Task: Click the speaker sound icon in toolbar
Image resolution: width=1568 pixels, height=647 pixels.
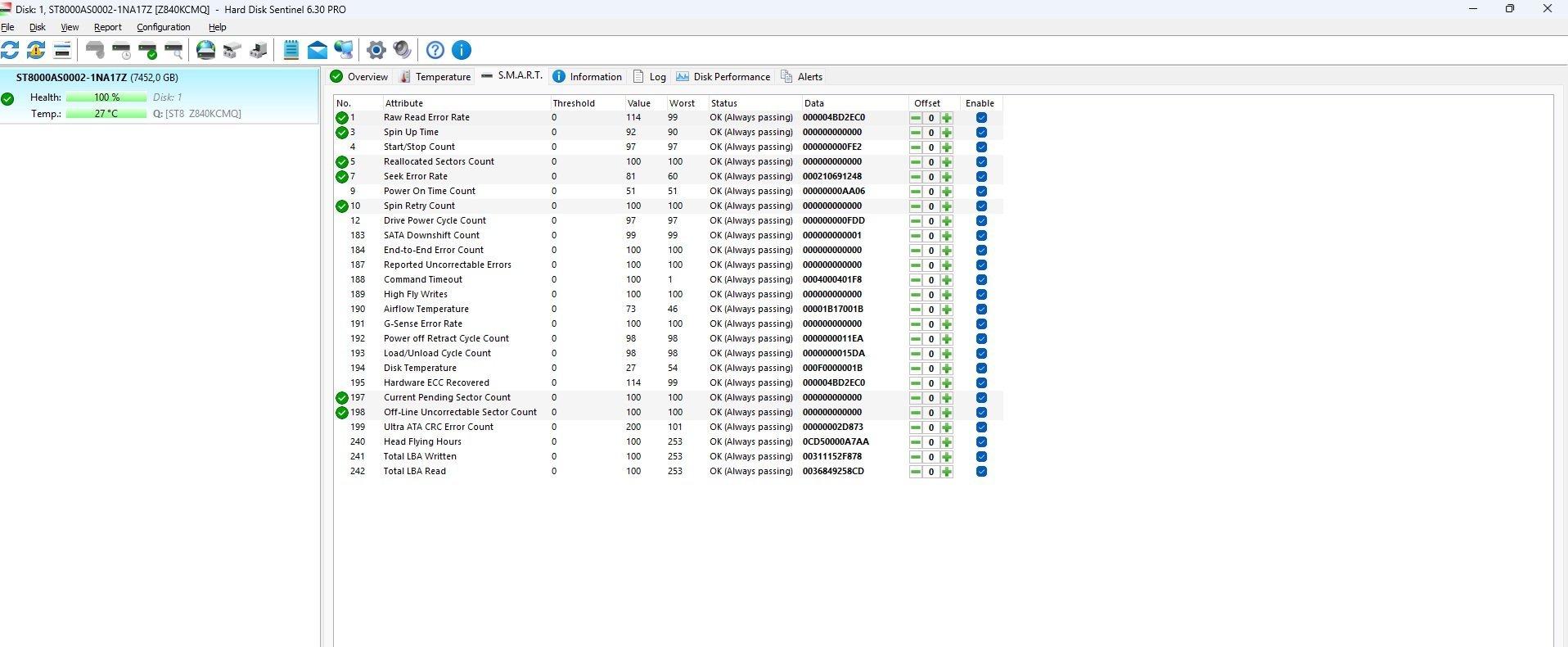Action: pos(402,50)
